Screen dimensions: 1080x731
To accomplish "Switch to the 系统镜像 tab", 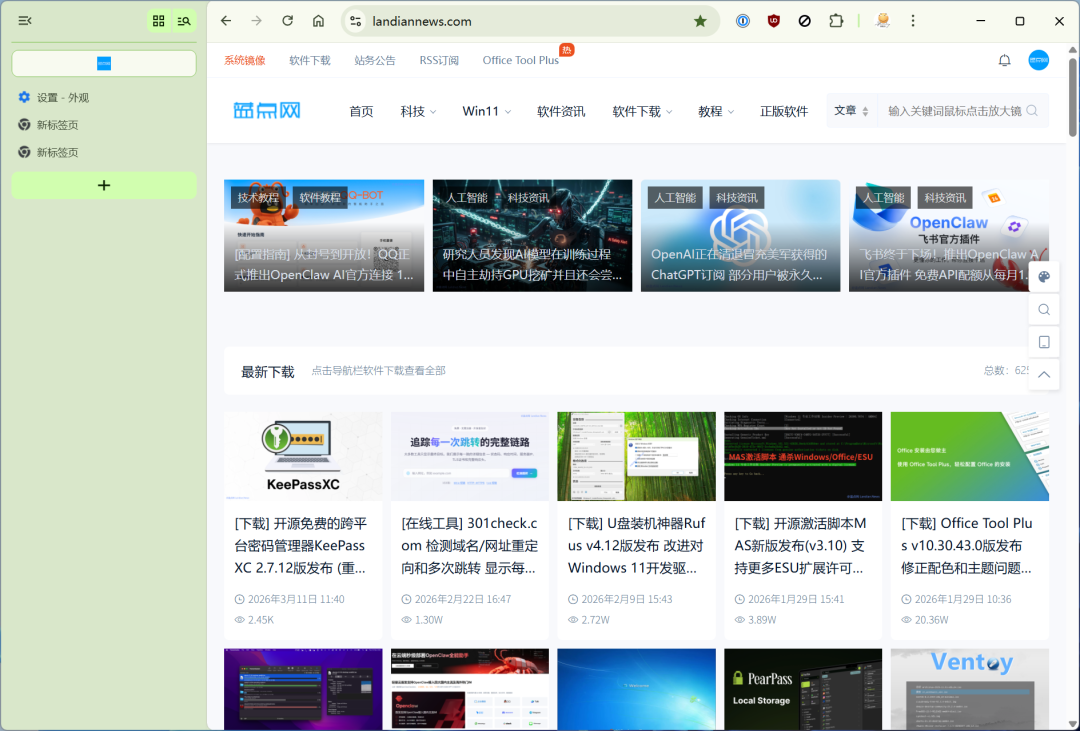I will (x=245, y=60).
